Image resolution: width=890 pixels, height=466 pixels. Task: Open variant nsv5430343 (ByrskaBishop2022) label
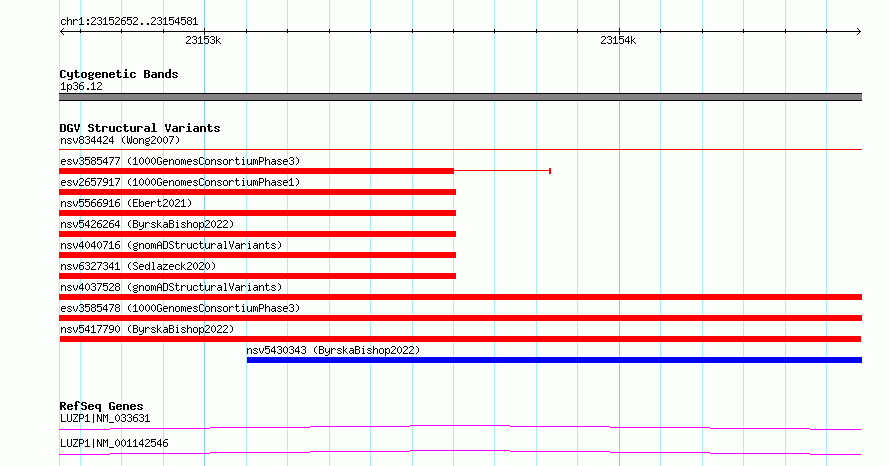tap(333, 350)
